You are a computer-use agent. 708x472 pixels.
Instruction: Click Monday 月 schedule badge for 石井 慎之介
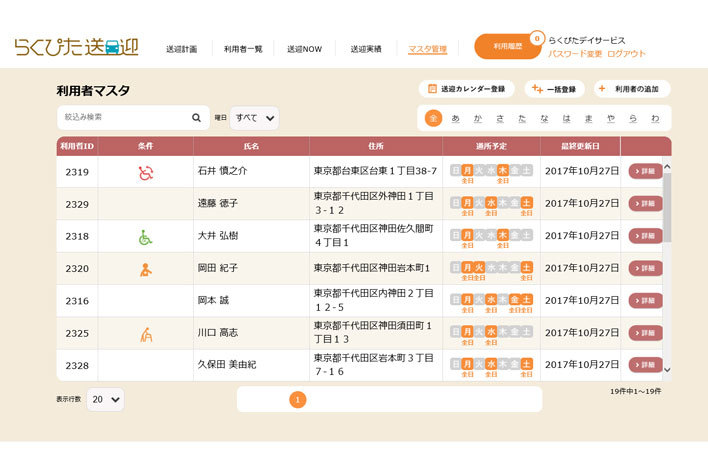click(467, 170)
